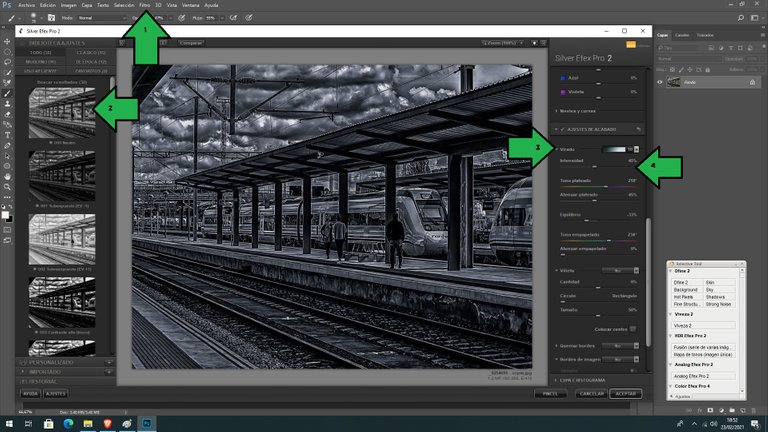Toggle pressure for opacity icon
The width and height of the screenshot is (768, 432).
coord(182,18)
